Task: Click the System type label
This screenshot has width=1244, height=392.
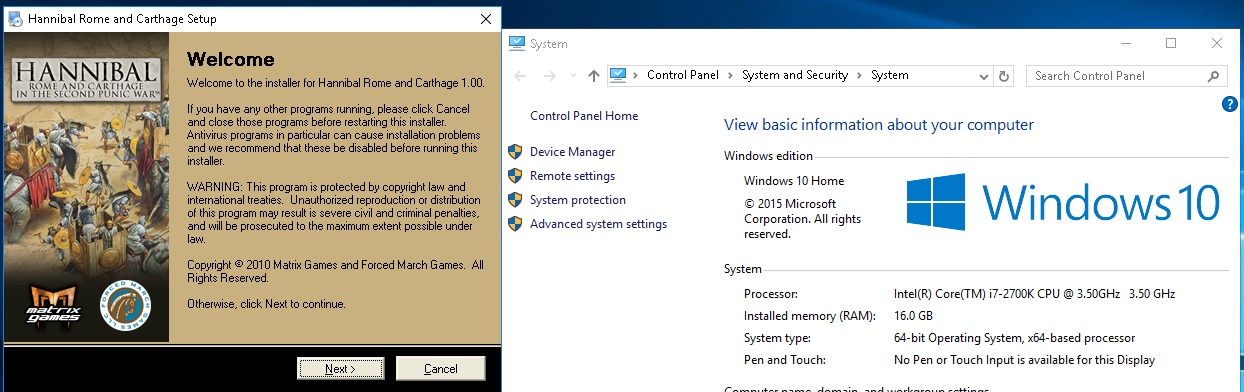Action: 777,338
